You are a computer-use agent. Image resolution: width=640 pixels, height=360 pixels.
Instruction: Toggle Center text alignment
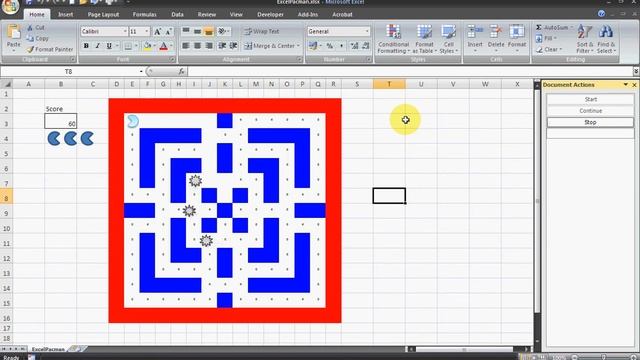[197, 46]
